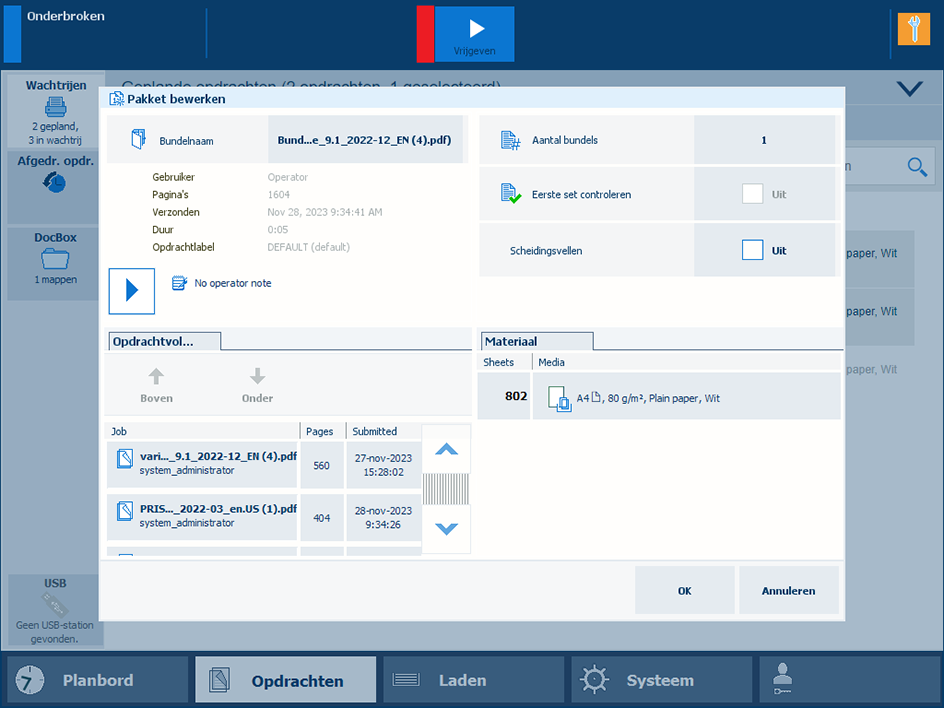Viewport: 944px width, 708px height.
Task: Open Afgedr. opdr. printed jobs
Action: 55,184
